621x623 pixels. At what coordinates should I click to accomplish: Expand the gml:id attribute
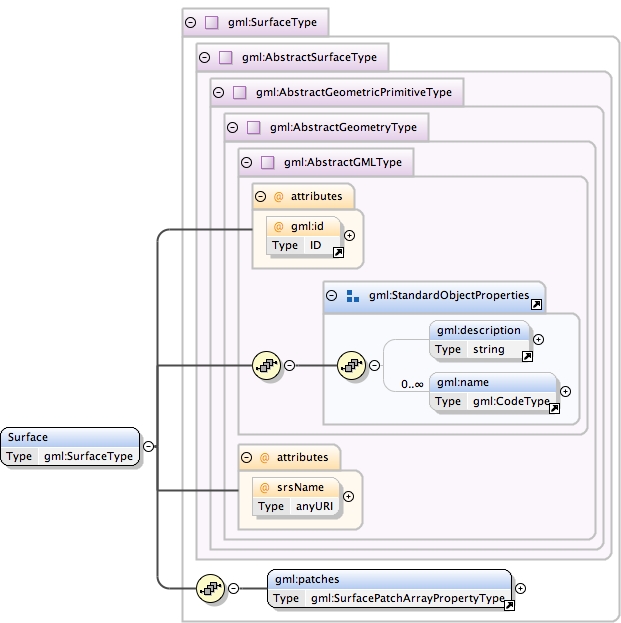[349, 236]
